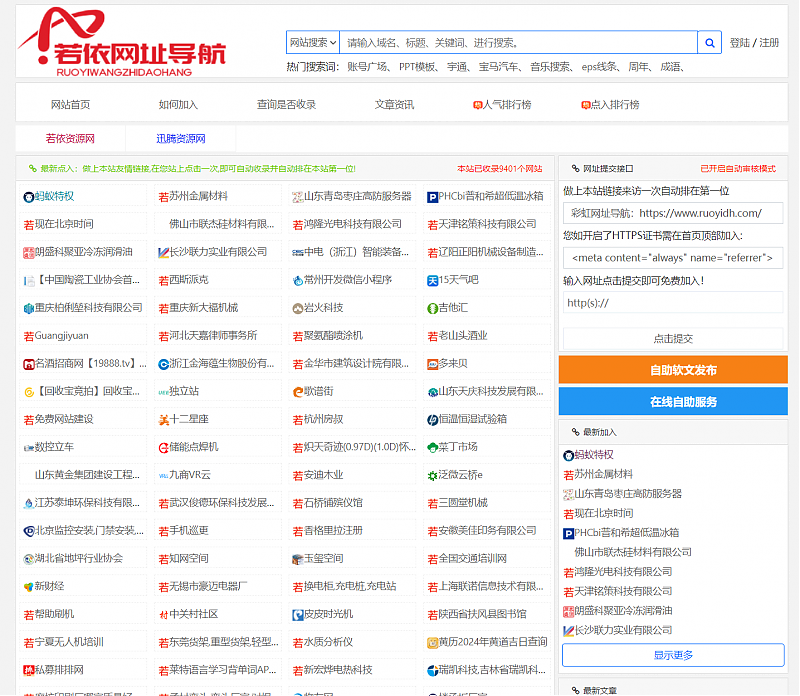
Task: Open the 如何加入 nav item
Action: click(x=178, y=105)
